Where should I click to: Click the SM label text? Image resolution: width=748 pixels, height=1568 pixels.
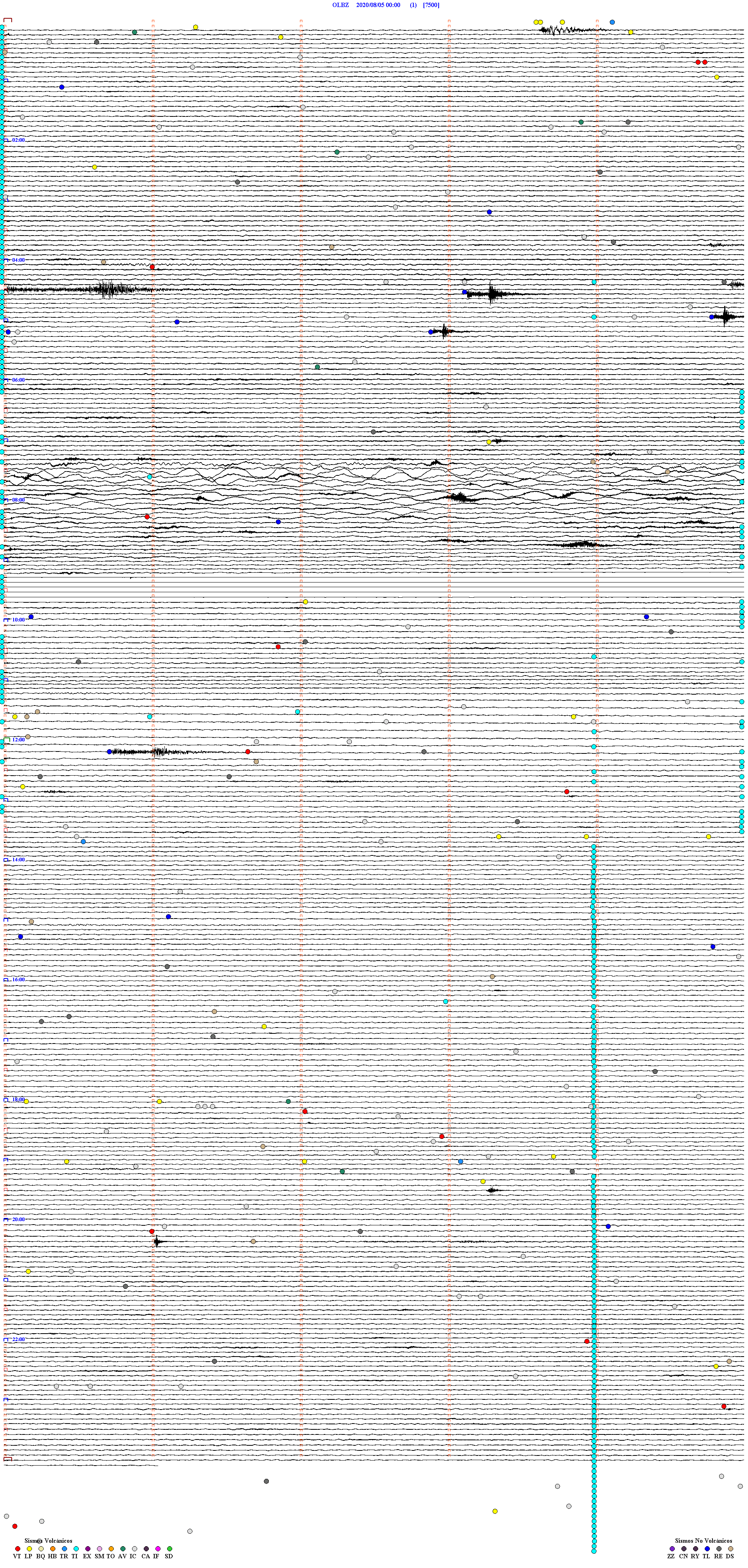(99, 1556)
